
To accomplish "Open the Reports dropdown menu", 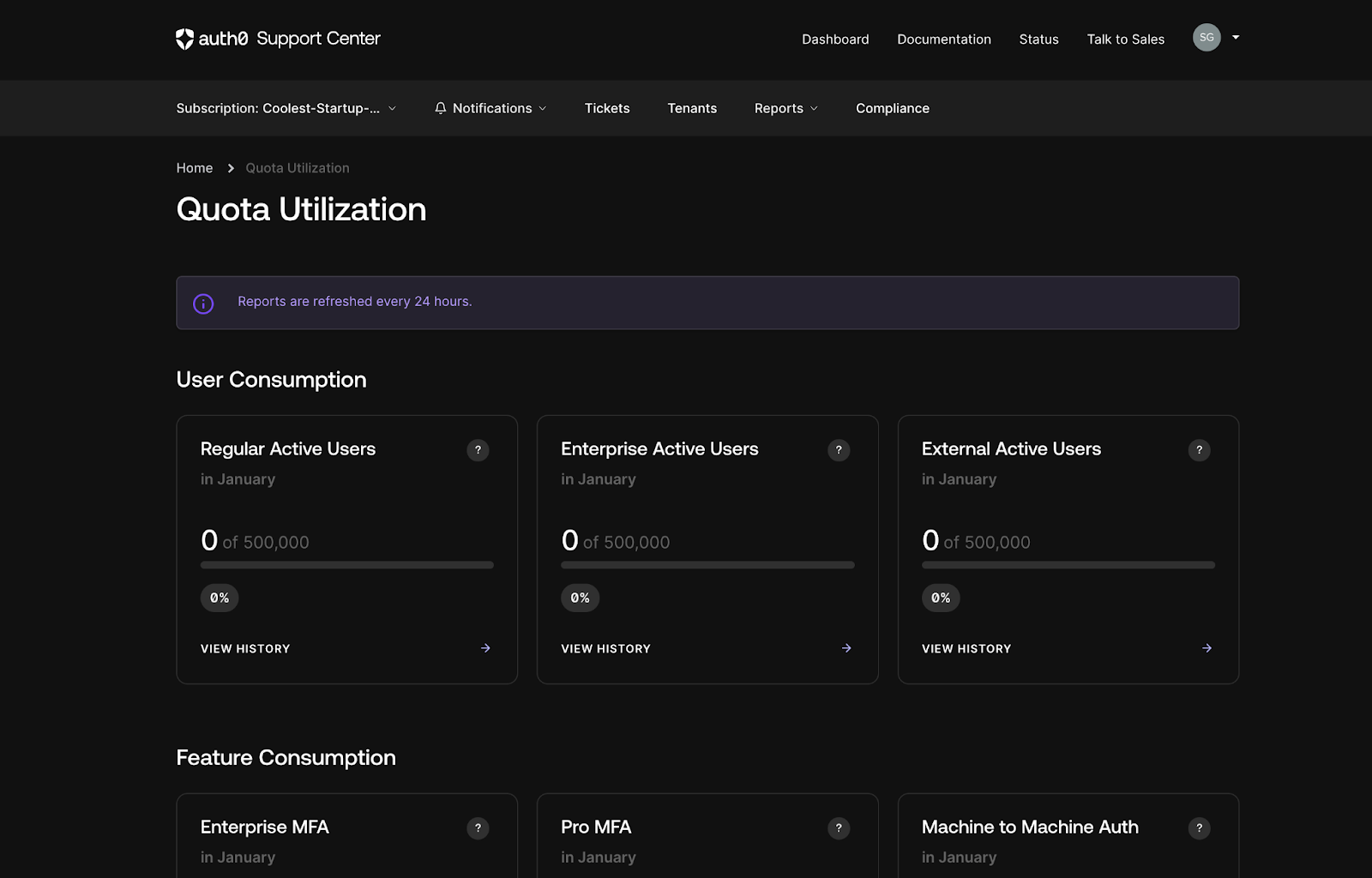I will pyautogui.click(x=785, y=108).
